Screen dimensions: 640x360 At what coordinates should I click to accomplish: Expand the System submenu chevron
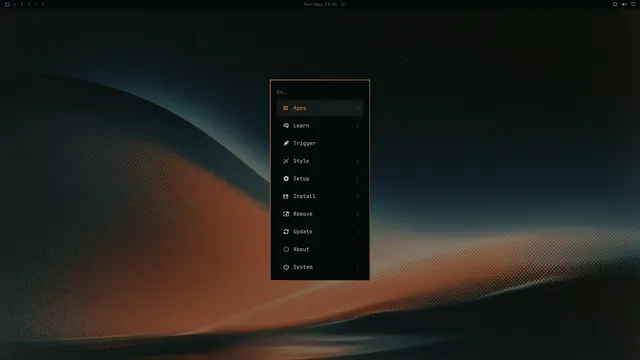tap(358, 267)
